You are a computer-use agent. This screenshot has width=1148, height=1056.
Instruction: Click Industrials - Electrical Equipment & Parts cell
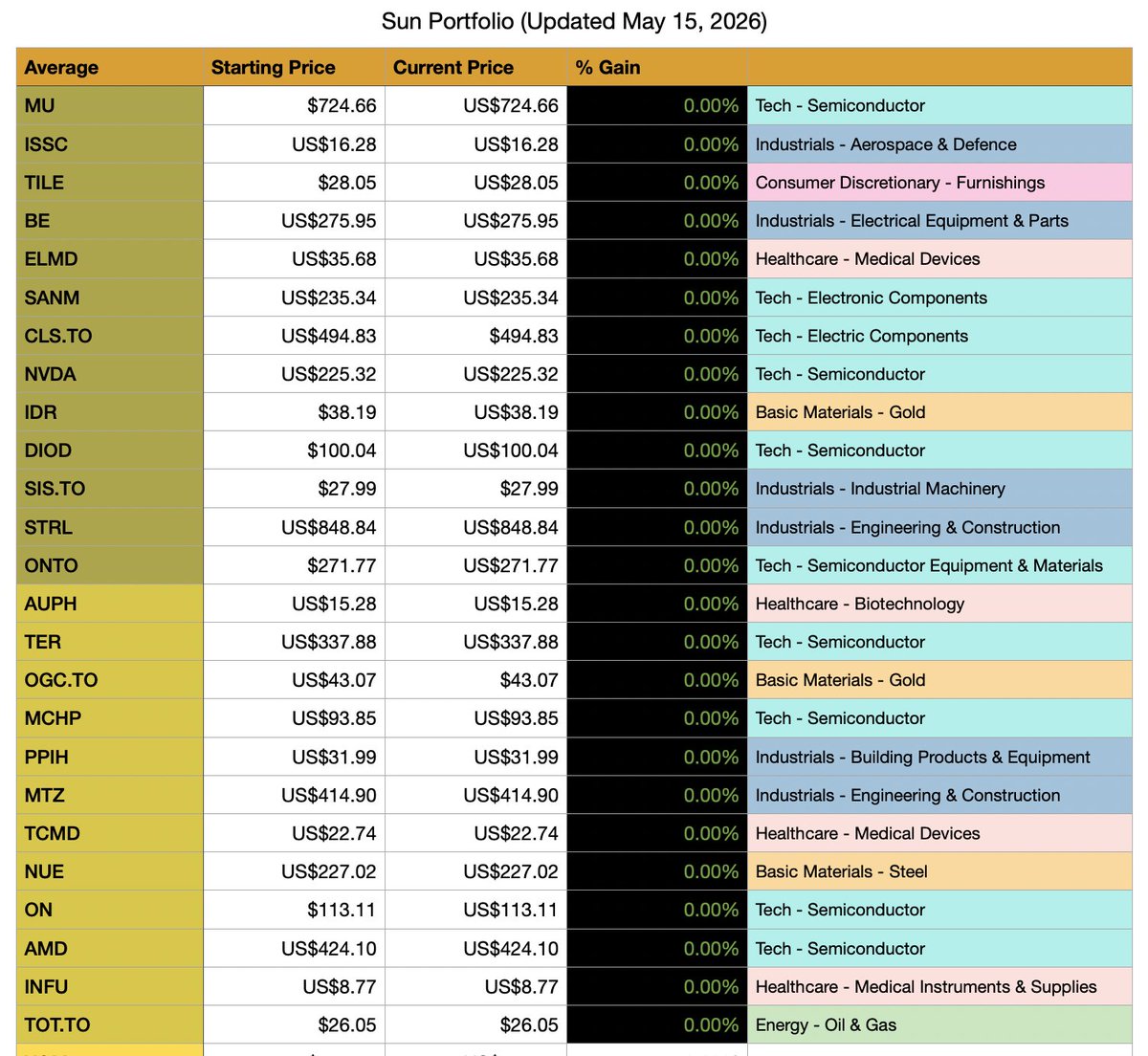pyautogui.click(x=939, y=220)
